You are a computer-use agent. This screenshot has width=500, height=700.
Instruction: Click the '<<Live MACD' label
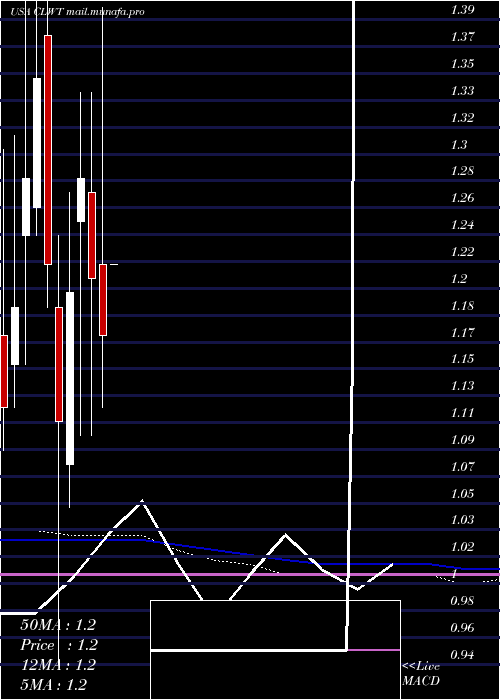coord(421,674)
